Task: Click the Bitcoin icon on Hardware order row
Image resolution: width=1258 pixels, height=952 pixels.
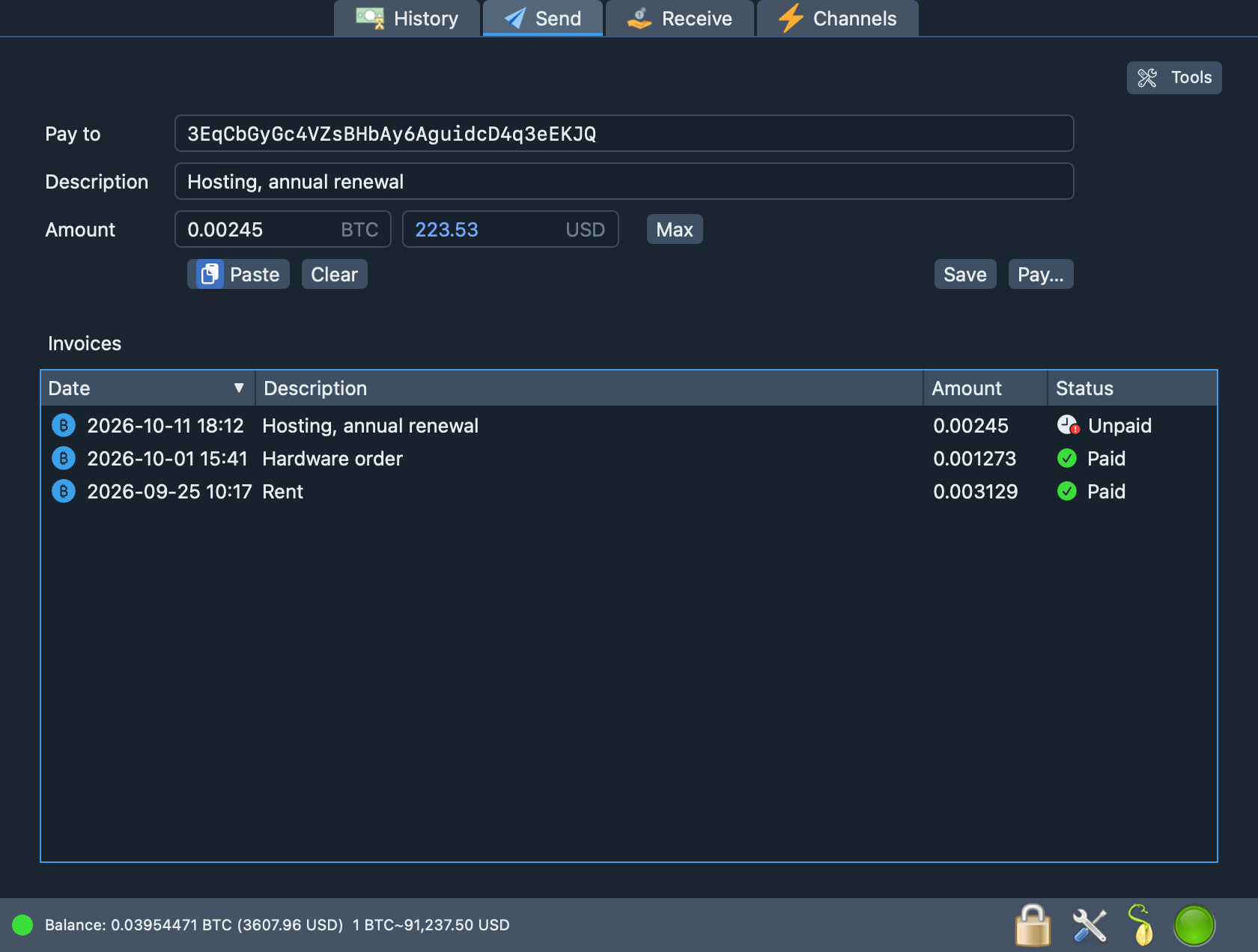Action: pyautogui.click(x=64, y=458)
